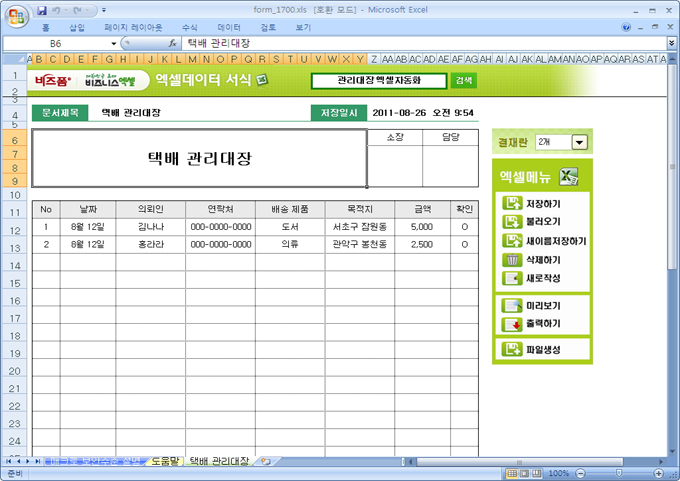This screenshot has width=680, height=481.
Task: Click the 출력하기 print icon
Action: click(512, 324)
